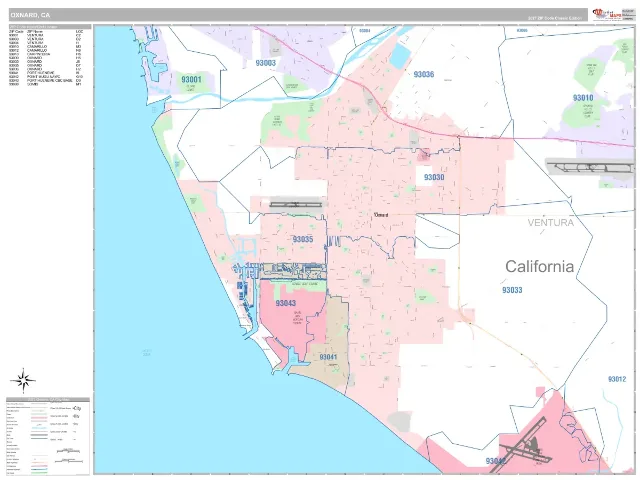Click the 'California' state label

pos(540,267)
